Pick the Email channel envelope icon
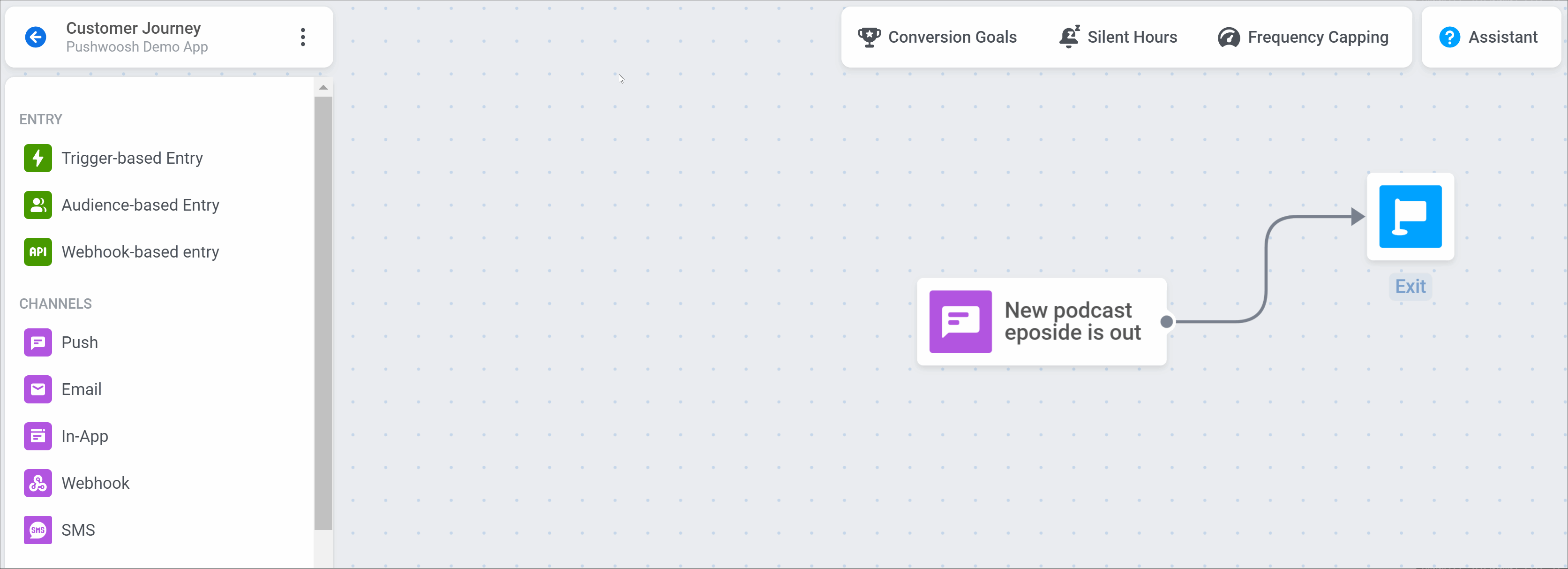 click(x=38, y=389)
